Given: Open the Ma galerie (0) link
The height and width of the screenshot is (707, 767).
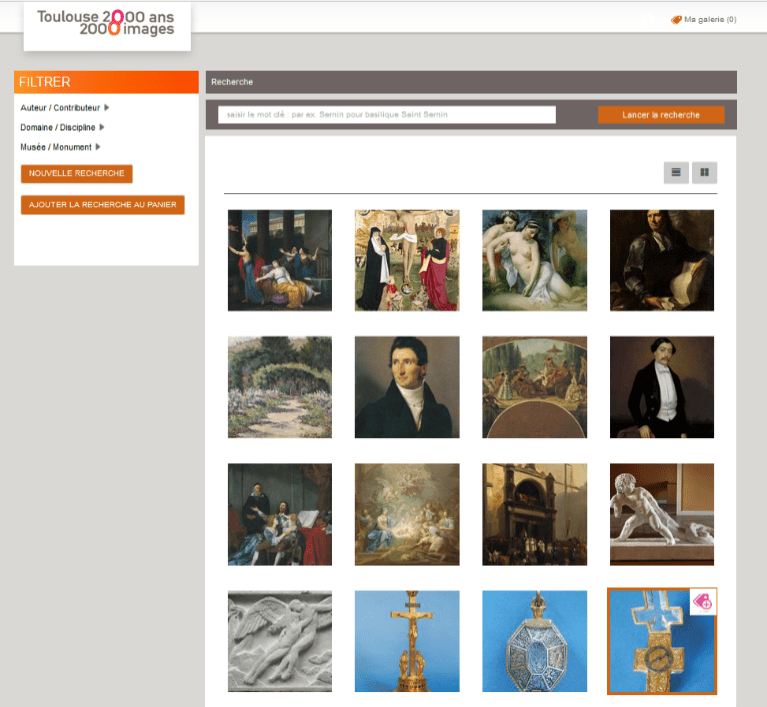Looking at the screenshot, I should (703, 20).
